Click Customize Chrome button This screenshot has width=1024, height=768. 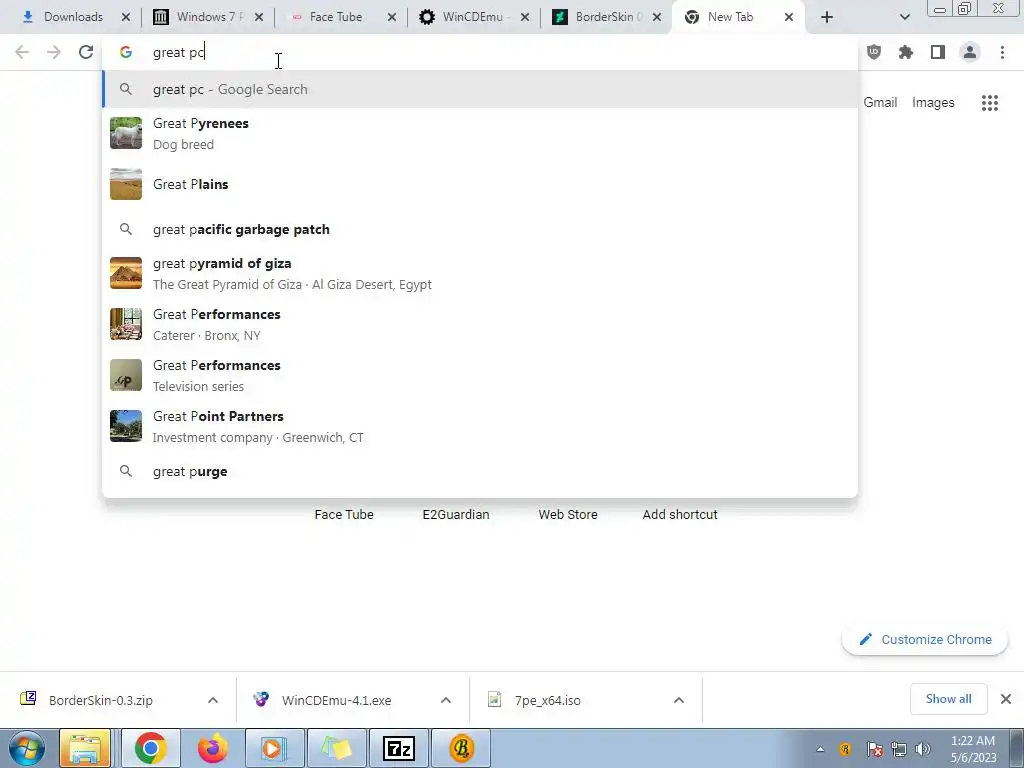(925, 639)
